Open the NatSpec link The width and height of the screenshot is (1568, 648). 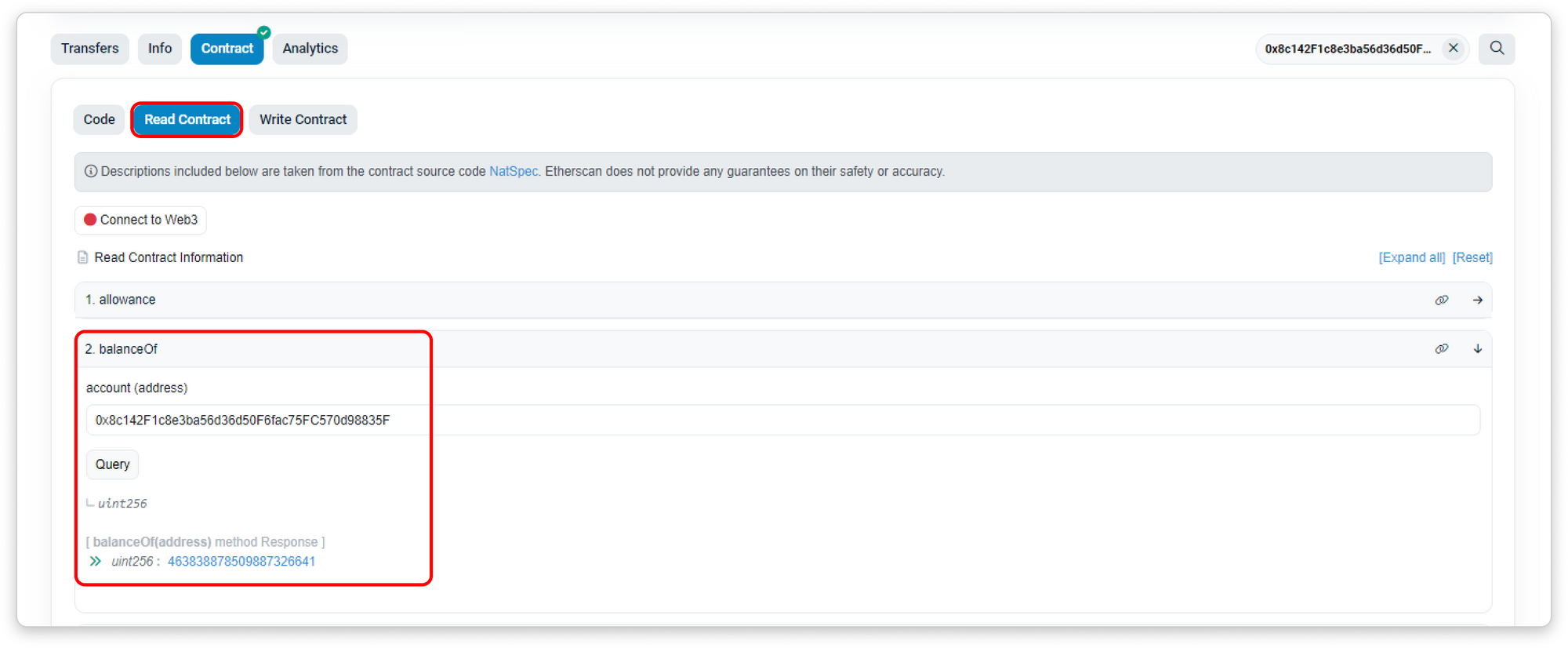coord(513,172)
